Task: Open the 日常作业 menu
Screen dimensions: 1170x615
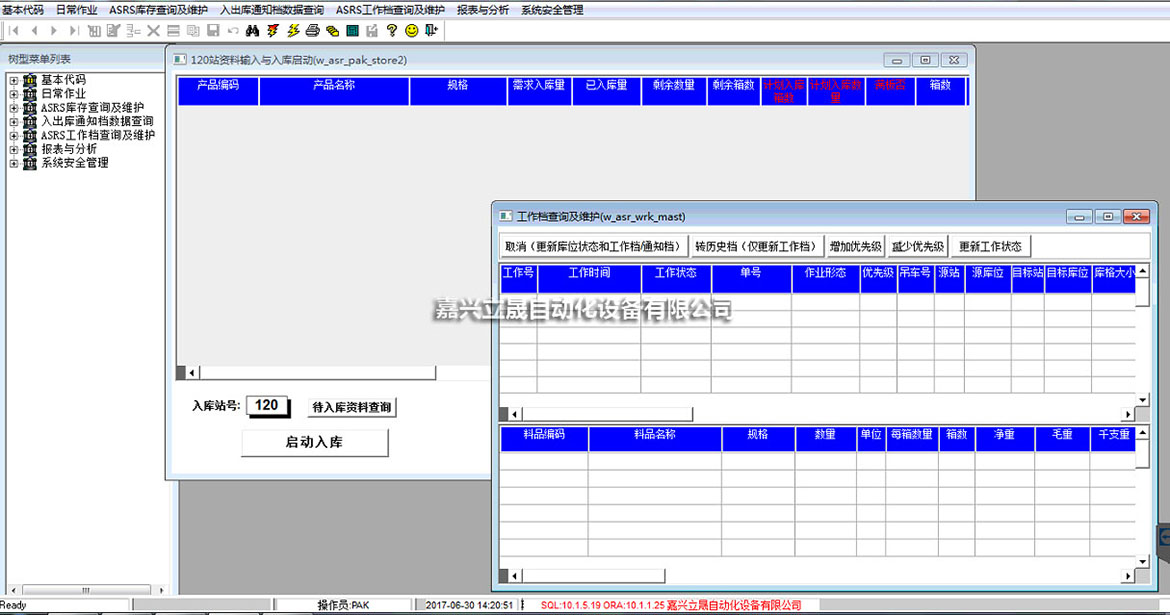Action: pyautogui.click(x=76, y=10)
